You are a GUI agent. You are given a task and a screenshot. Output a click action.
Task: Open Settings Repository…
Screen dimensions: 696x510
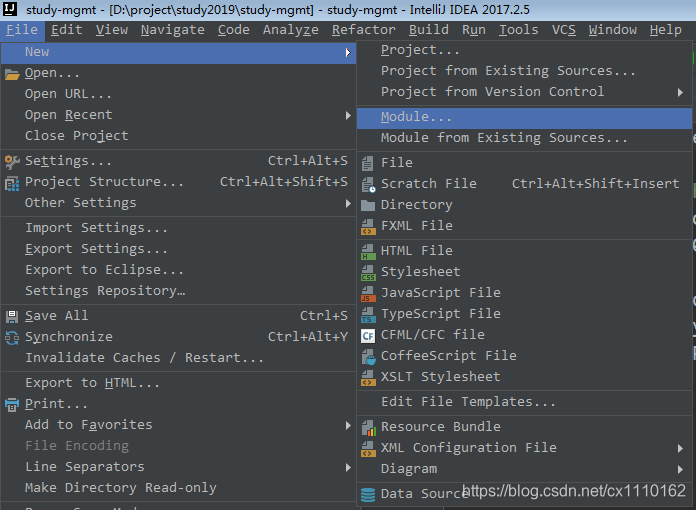point(178,291)
